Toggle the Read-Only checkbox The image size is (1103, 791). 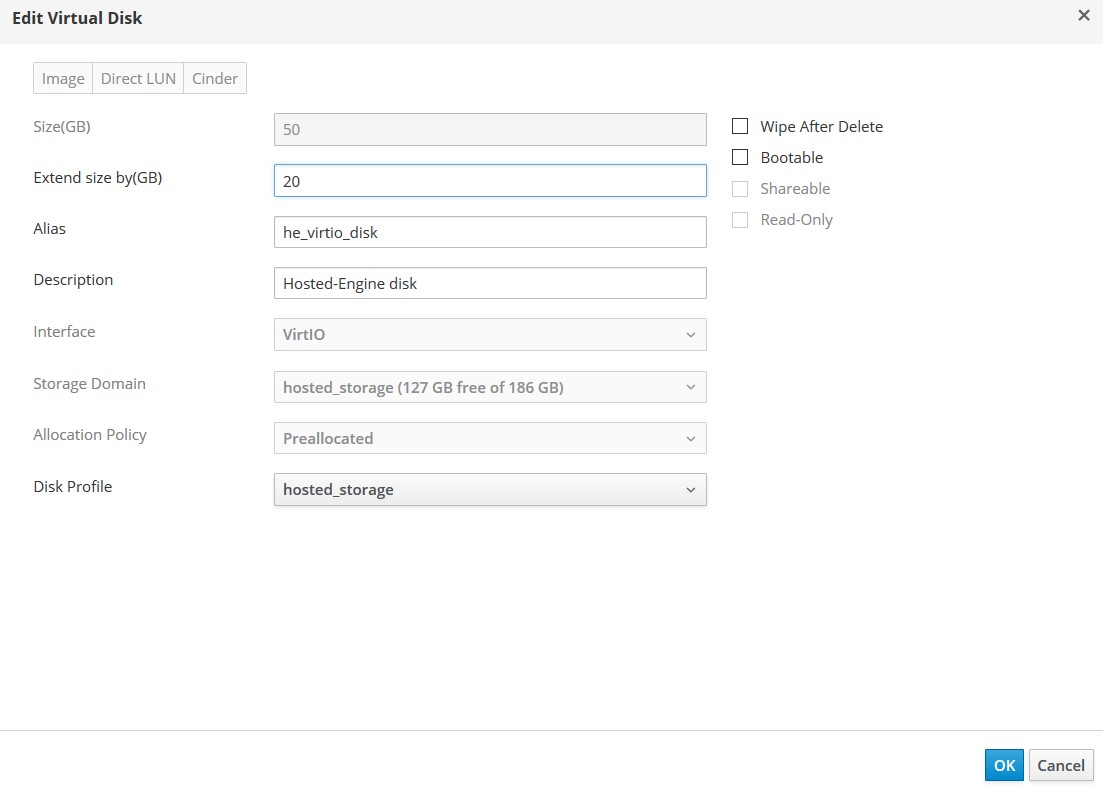pos(740,220)
